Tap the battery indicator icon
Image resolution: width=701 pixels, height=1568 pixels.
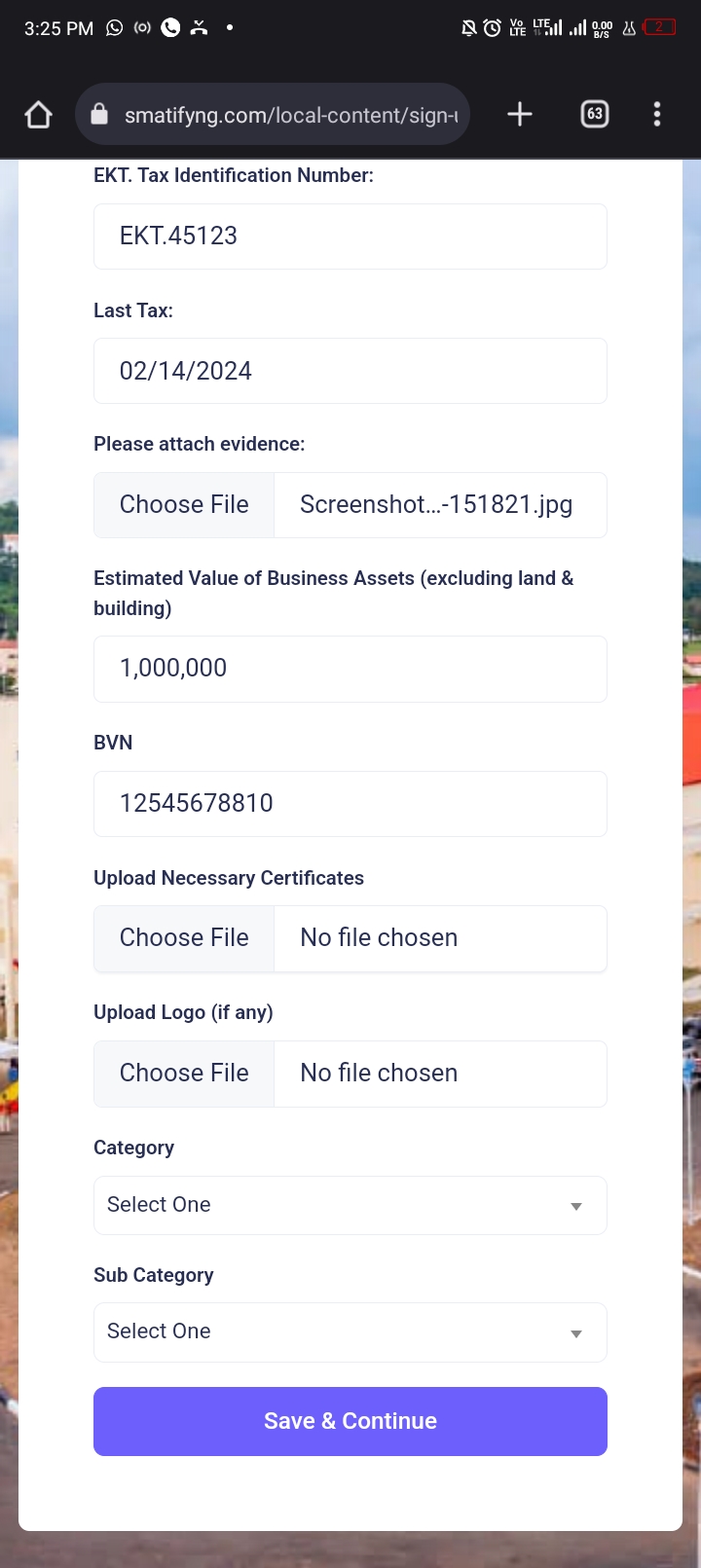pos(659,27)
